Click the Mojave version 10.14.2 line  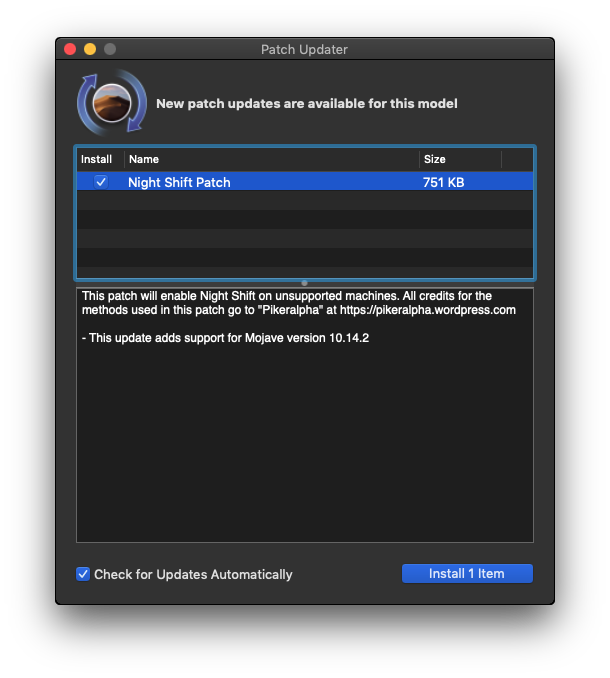coord(225,338)
